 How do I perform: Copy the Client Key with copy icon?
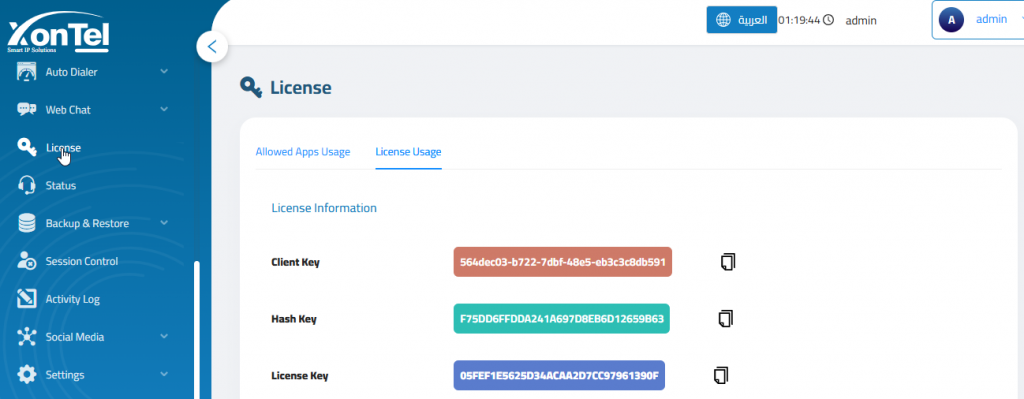728,262
